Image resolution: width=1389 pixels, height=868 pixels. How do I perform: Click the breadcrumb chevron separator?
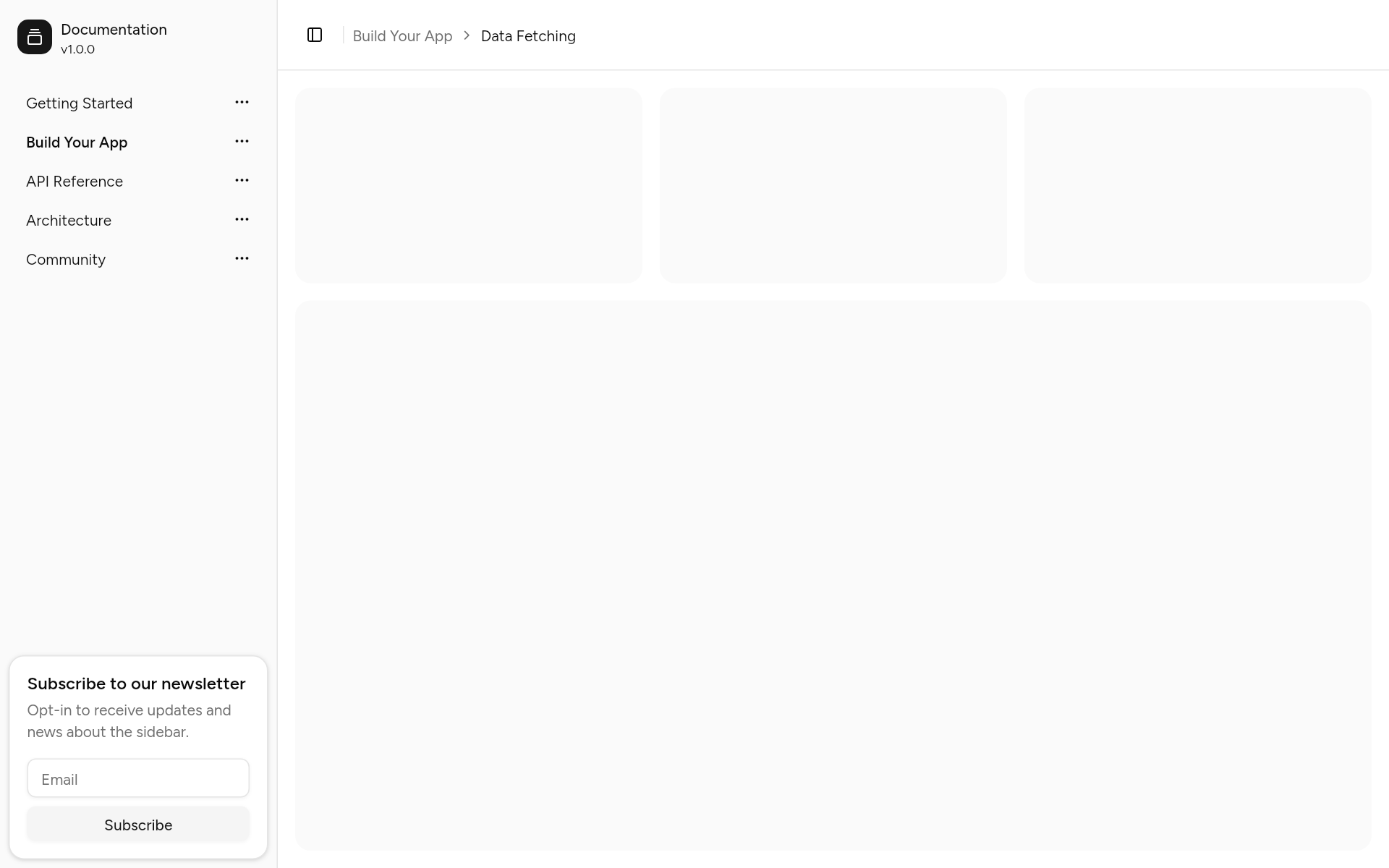467,35
